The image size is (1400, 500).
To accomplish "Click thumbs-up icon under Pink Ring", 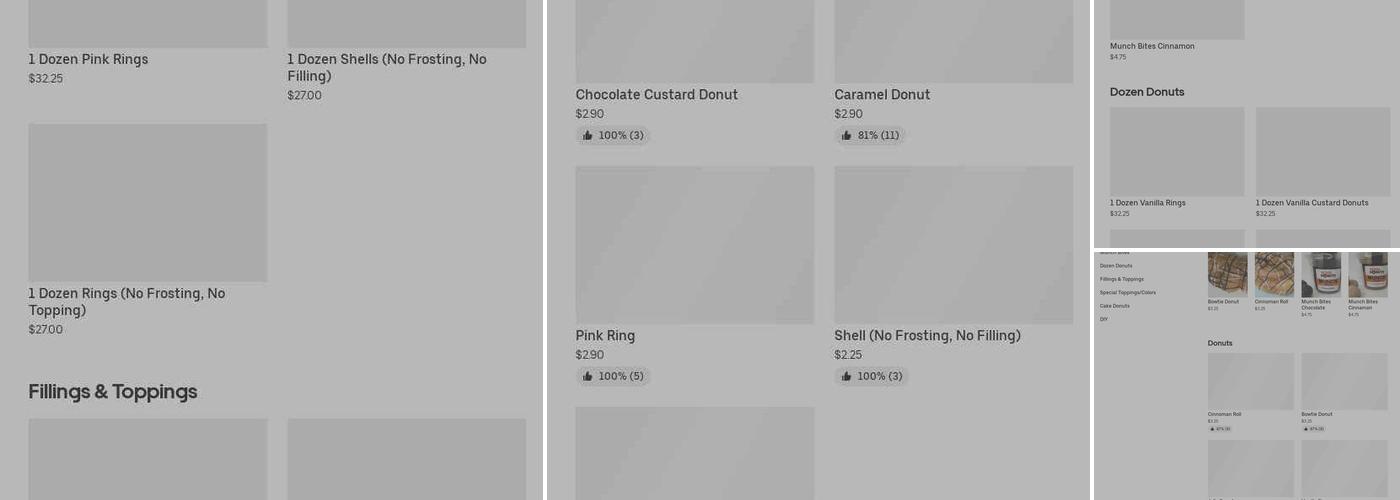I will click(588, 377).
